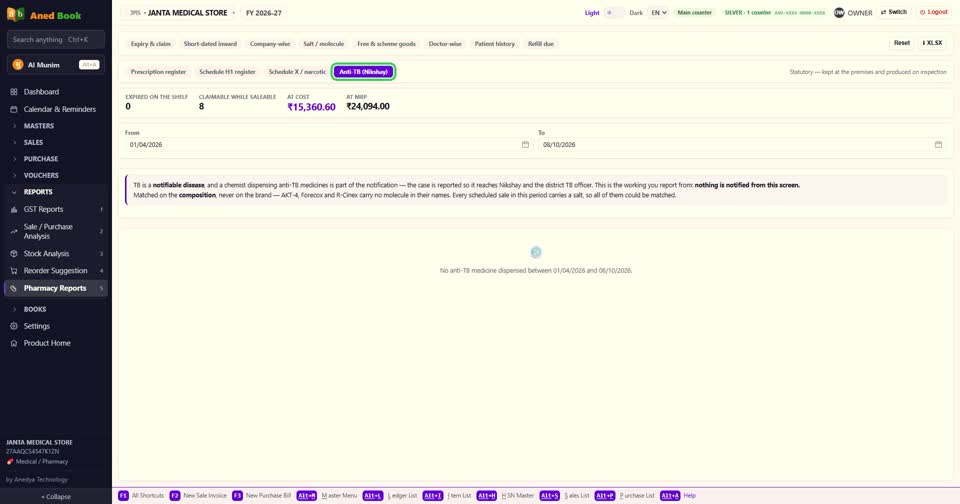Click the From date field 01/04/2026

click(x=328, y=145)
